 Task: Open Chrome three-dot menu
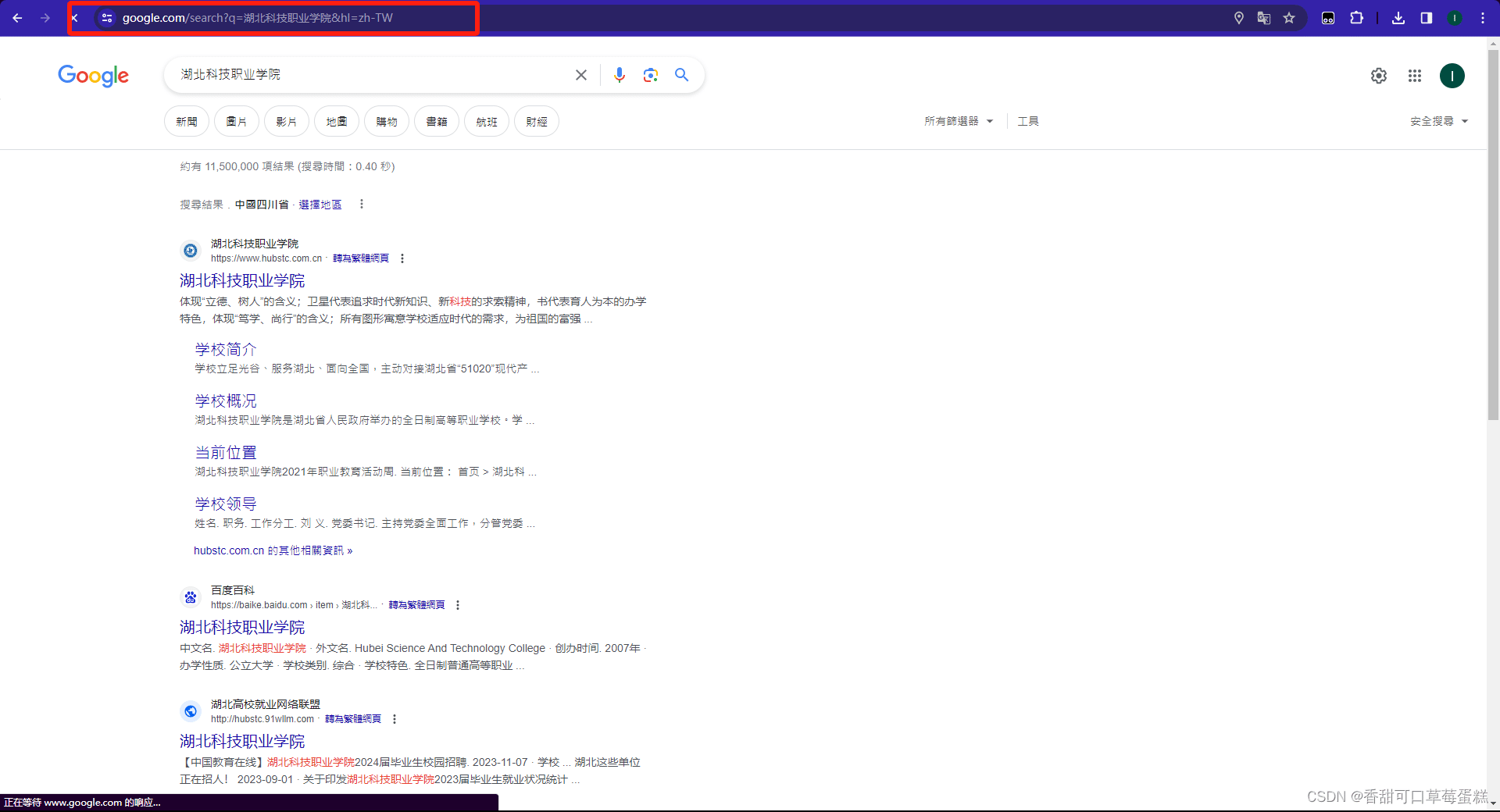click(x=1483, y=18)
